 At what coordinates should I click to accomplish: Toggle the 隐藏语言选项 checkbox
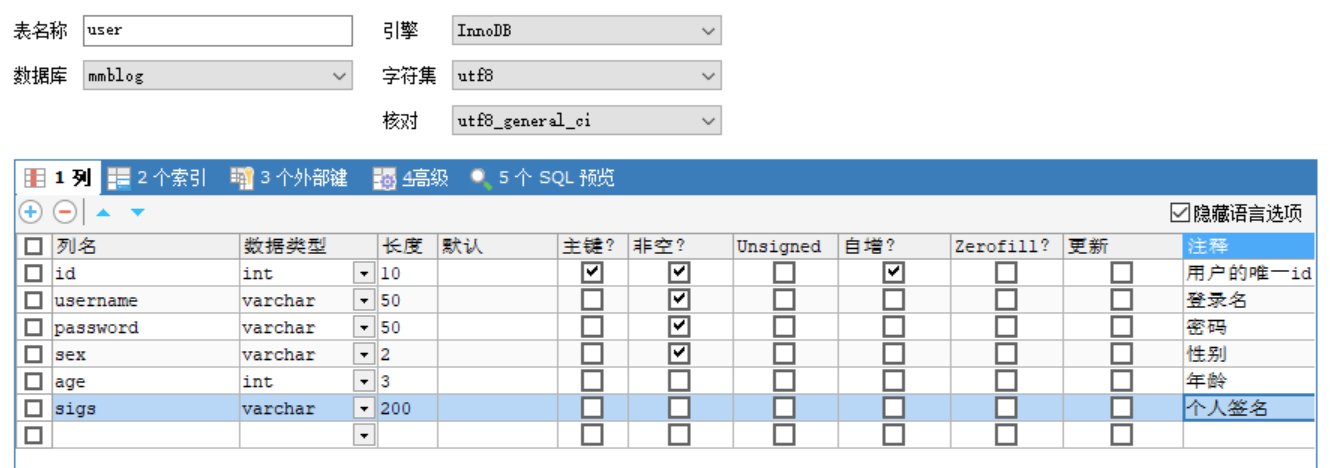coord(1179,213)
